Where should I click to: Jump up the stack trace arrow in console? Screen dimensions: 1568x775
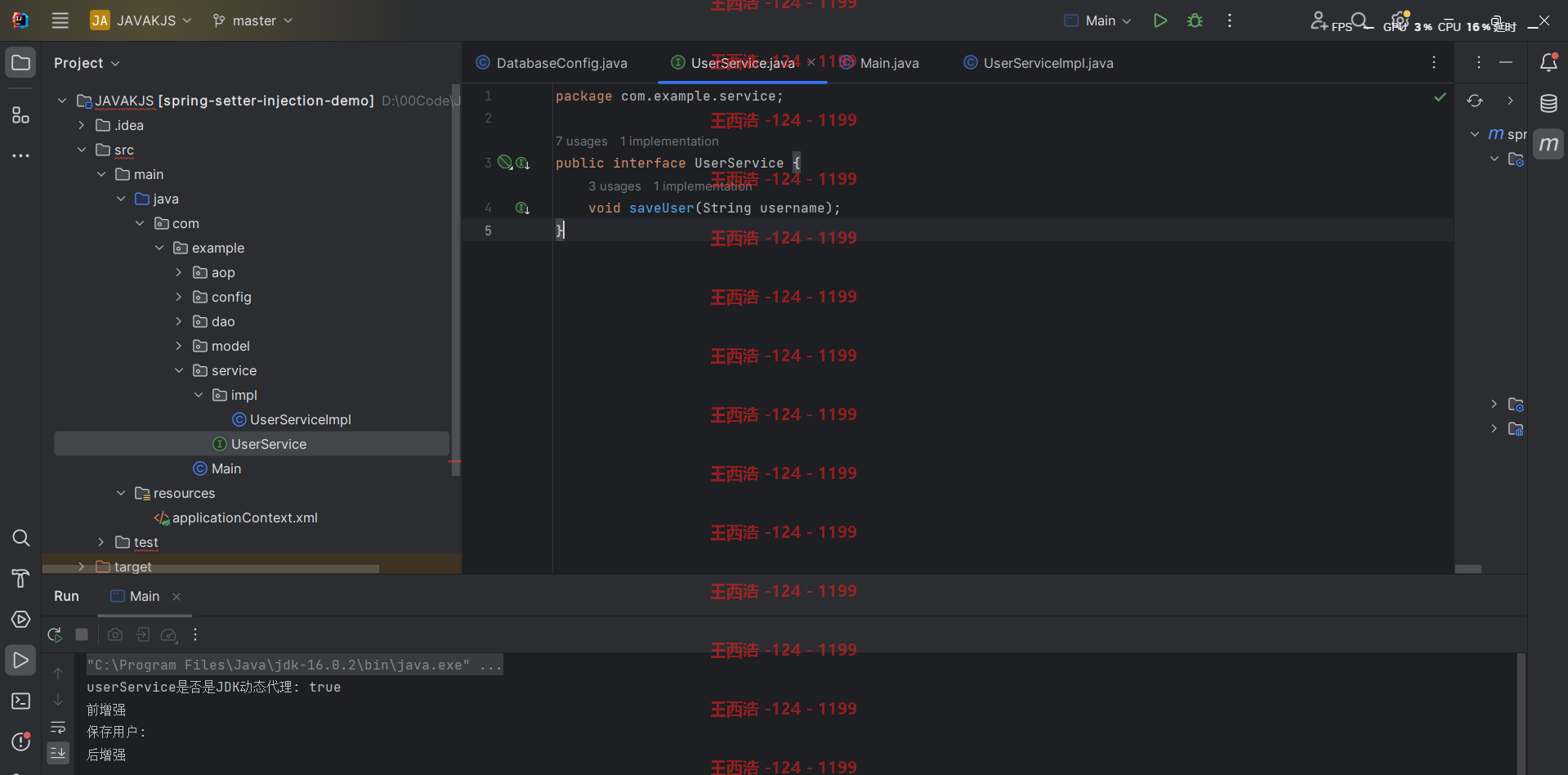pyautogui.click(x=58, y=674)
